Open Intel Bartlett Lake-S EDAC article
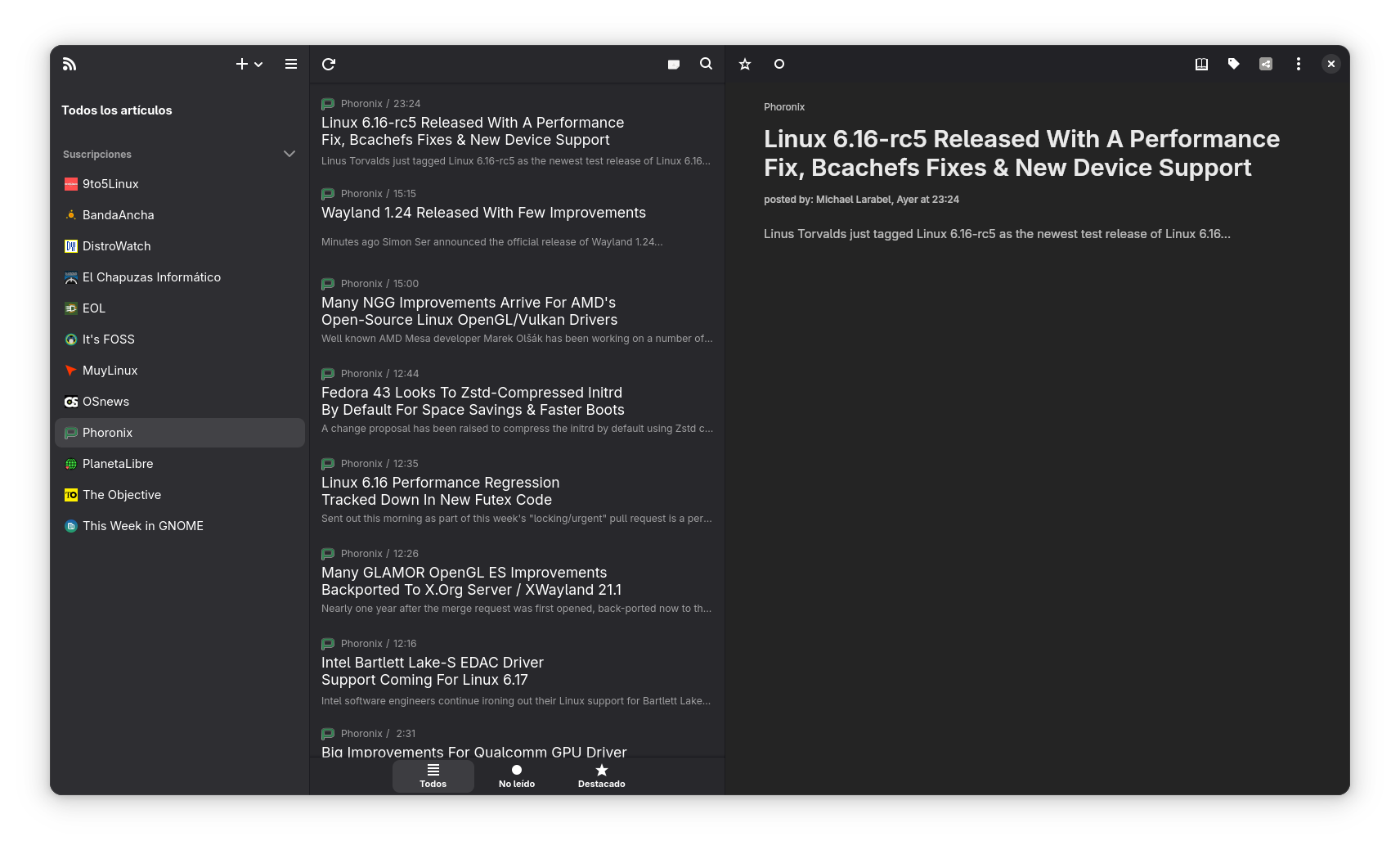Screen dimensions: 1400x850 tap(517, 671)
